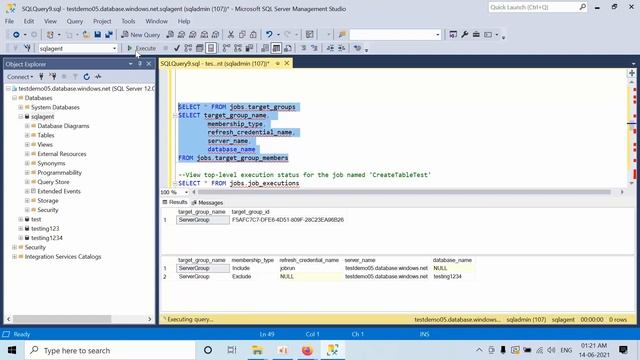Open File Explorer from the taskbar
The image size is (640, 360).
pyautogui.click(x=258, y=350)
